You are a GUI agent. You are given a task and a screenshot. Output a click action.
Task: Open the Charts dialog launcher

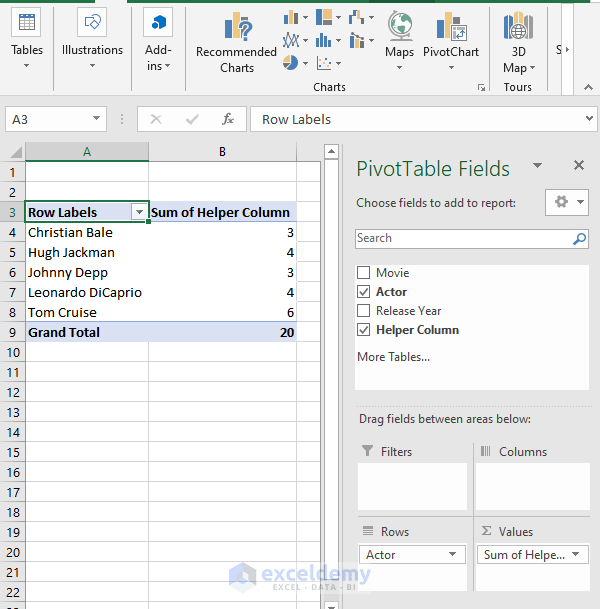click(482, 88)
